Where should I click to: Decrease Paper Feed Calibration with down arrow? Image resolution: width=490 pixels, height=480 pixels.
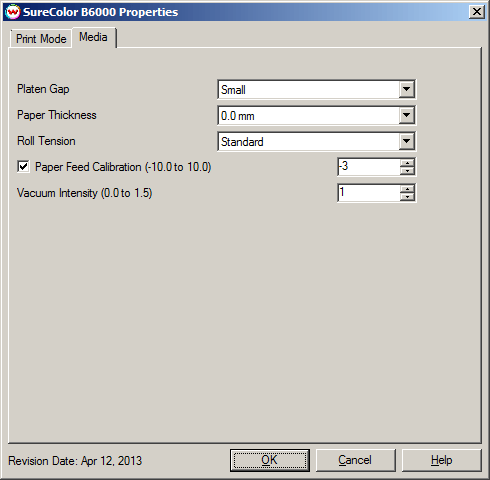click(x=407, y=171)
